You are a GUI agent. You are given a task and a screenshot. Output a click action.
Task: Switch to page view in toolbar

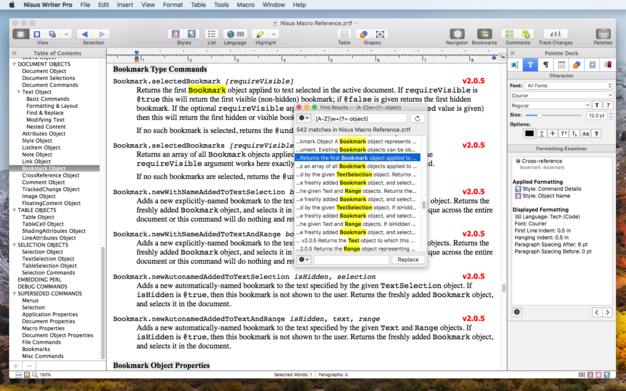click(x=37, y=34)
